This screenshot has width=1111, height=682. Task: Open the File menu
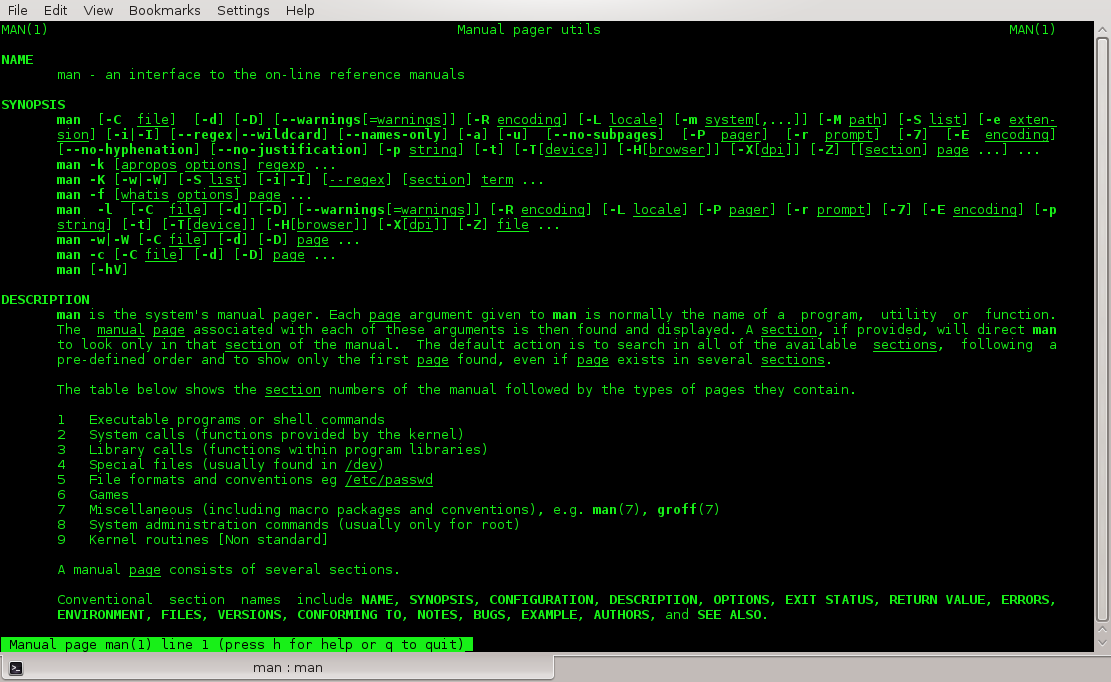point(18,11)
